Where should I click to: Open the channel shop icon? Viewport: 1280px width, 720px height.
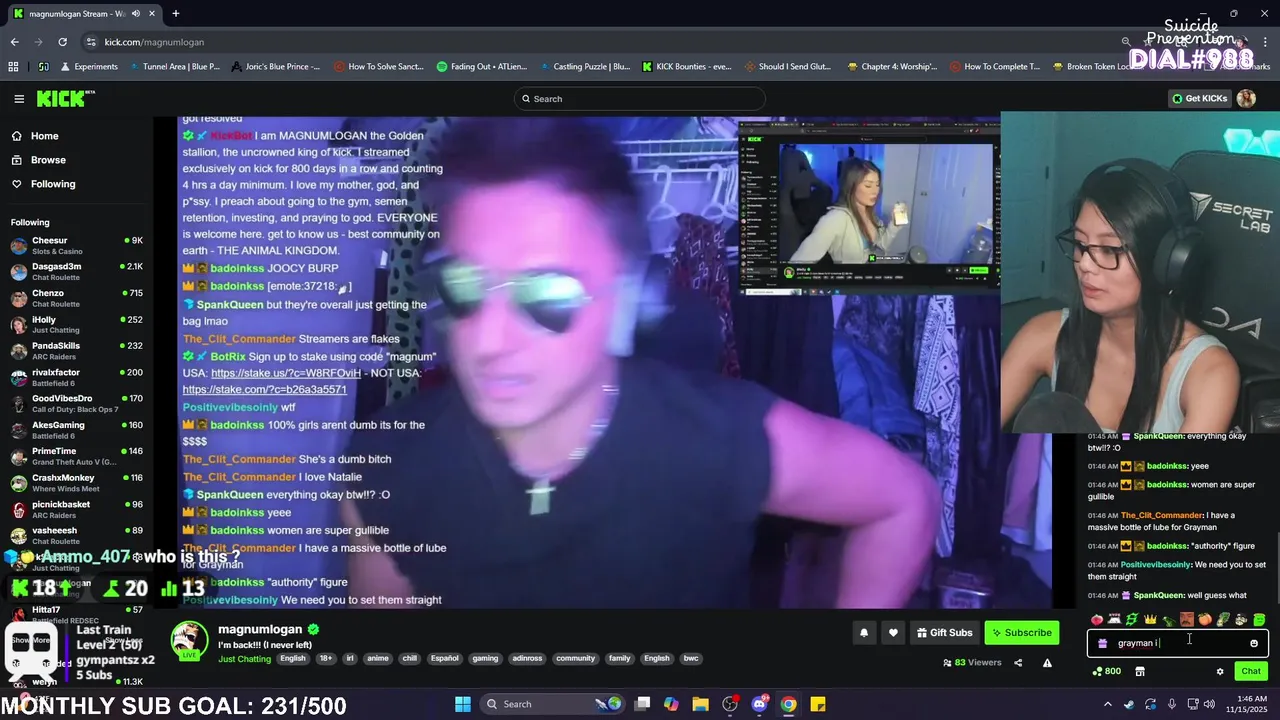click(x=1140, y=672)
